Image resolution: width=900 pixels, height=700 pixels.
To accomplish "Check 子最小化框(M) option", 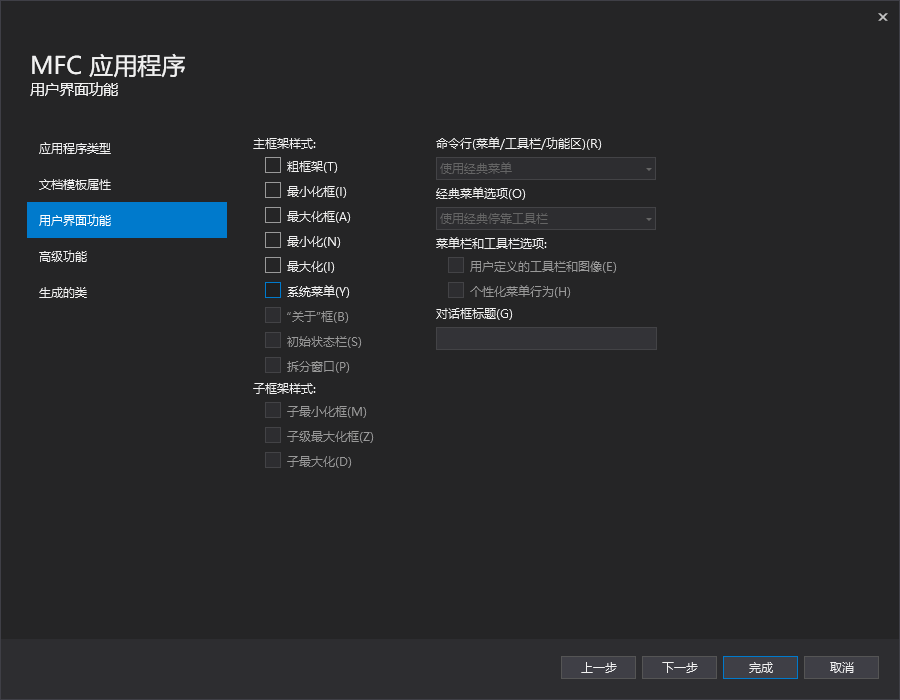I will pyautogui.click(x=273, y=410).
